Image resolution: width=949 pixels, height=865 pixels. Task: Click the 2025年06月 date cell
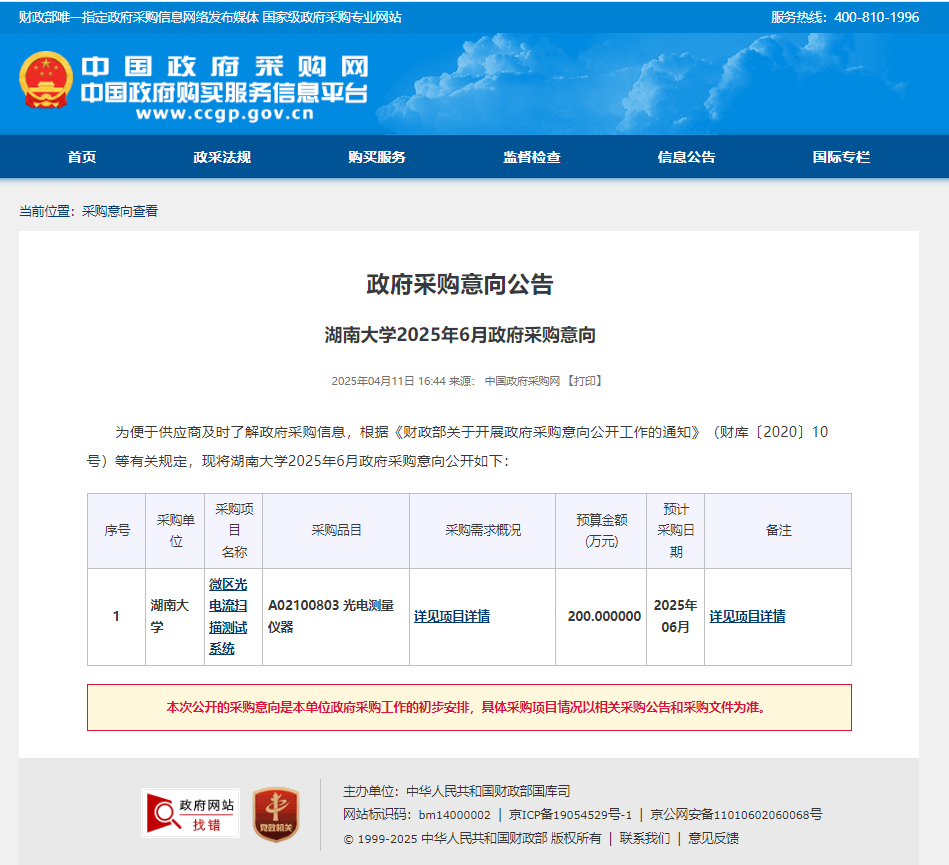[x=675, y=616]
